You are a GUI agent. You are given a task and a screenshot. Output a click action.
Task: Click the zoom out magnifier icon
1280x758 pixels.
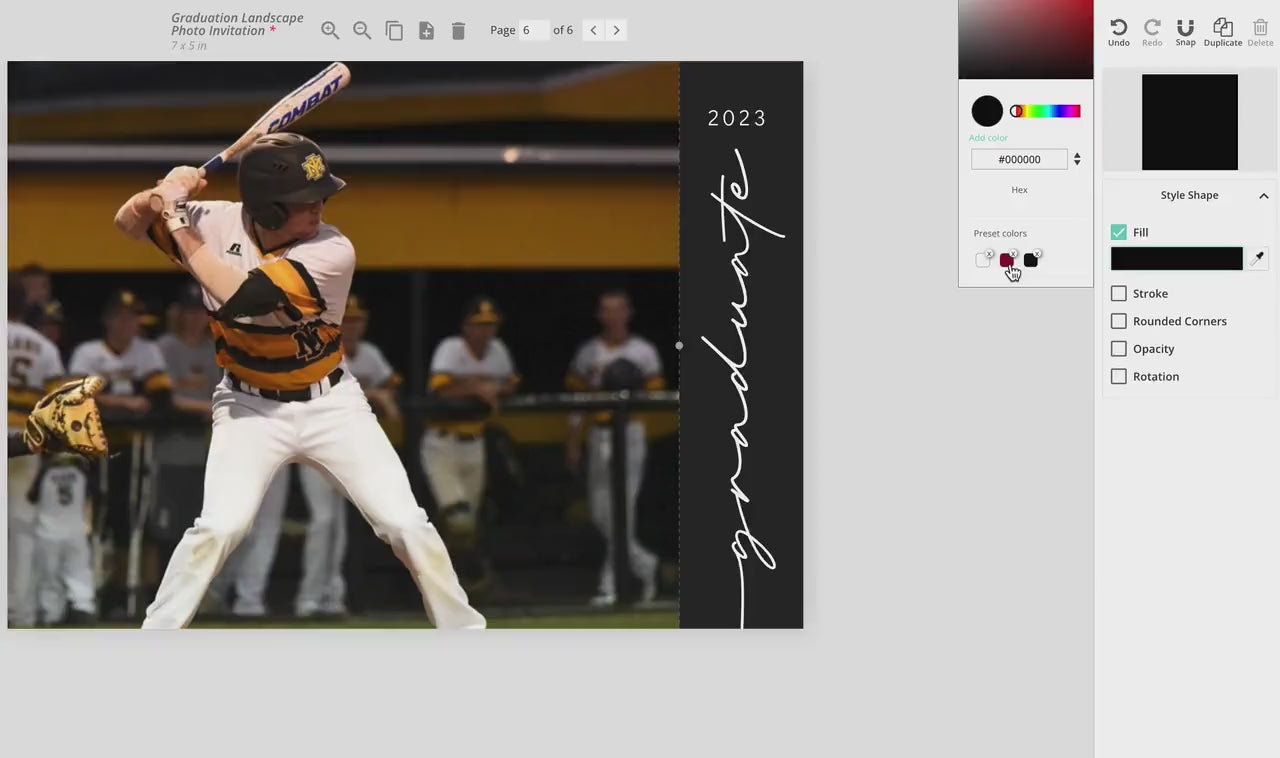pos(362,30)
